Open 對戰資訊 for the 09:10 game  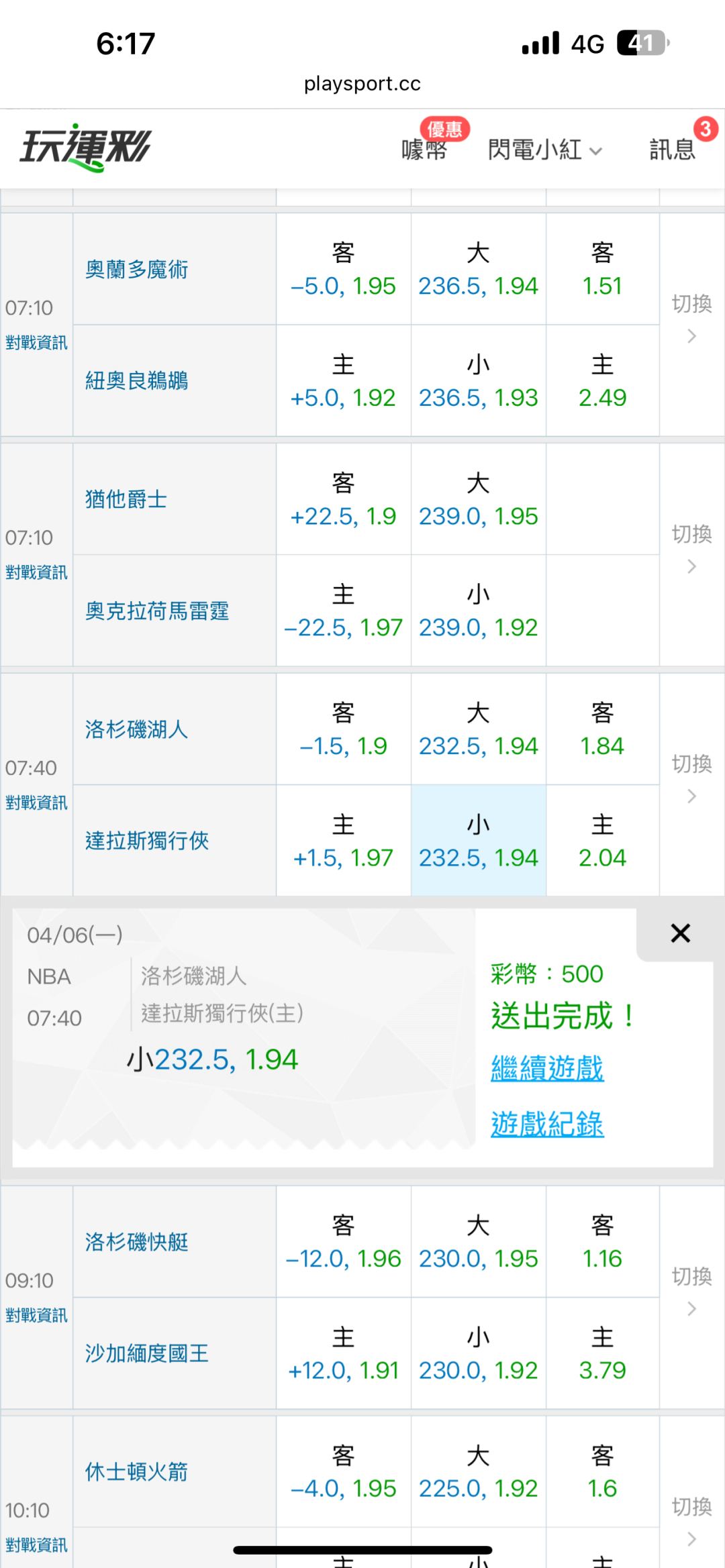tap(36, 1315)
